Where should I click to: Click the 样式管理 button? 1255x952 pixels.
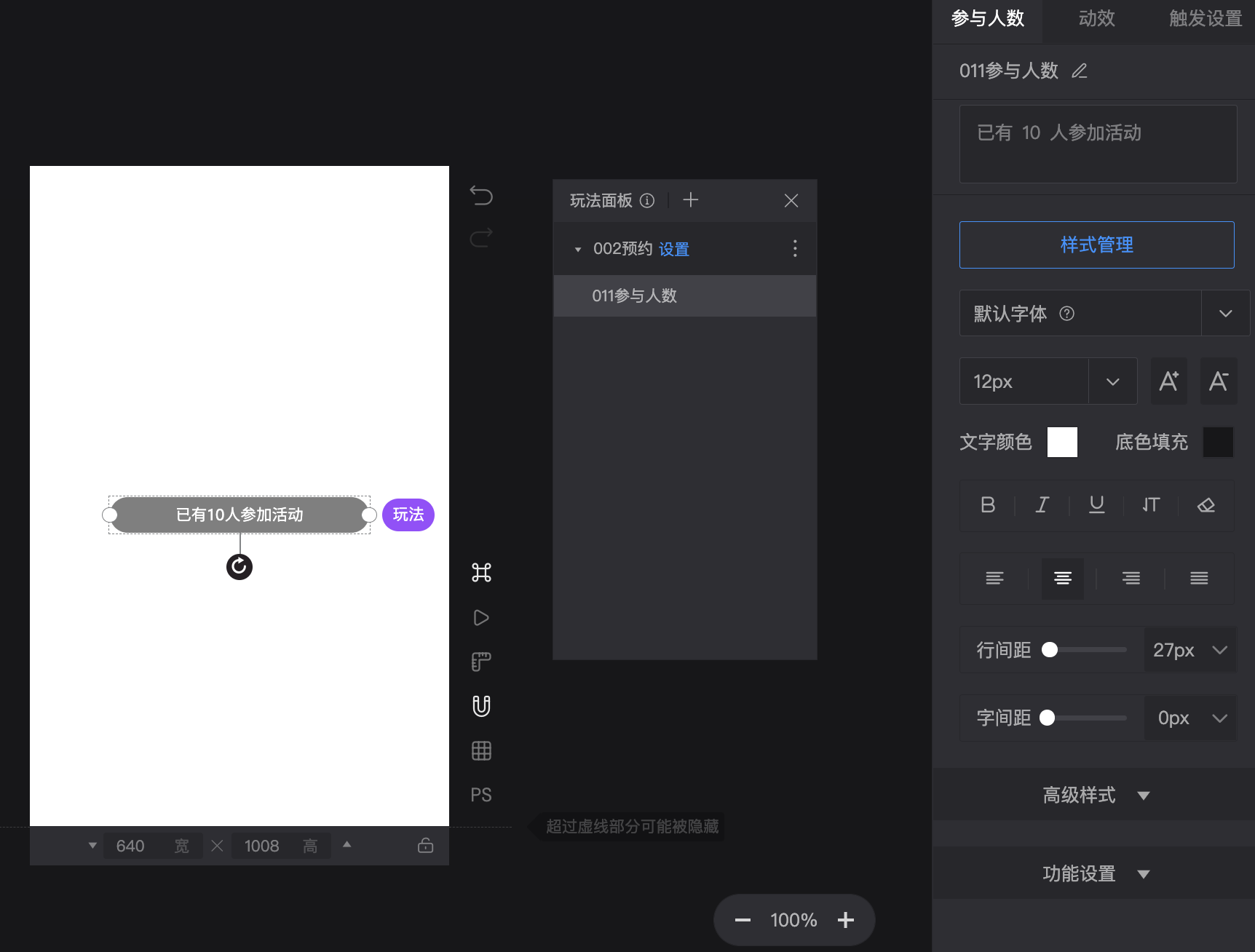pos(1097,245)
